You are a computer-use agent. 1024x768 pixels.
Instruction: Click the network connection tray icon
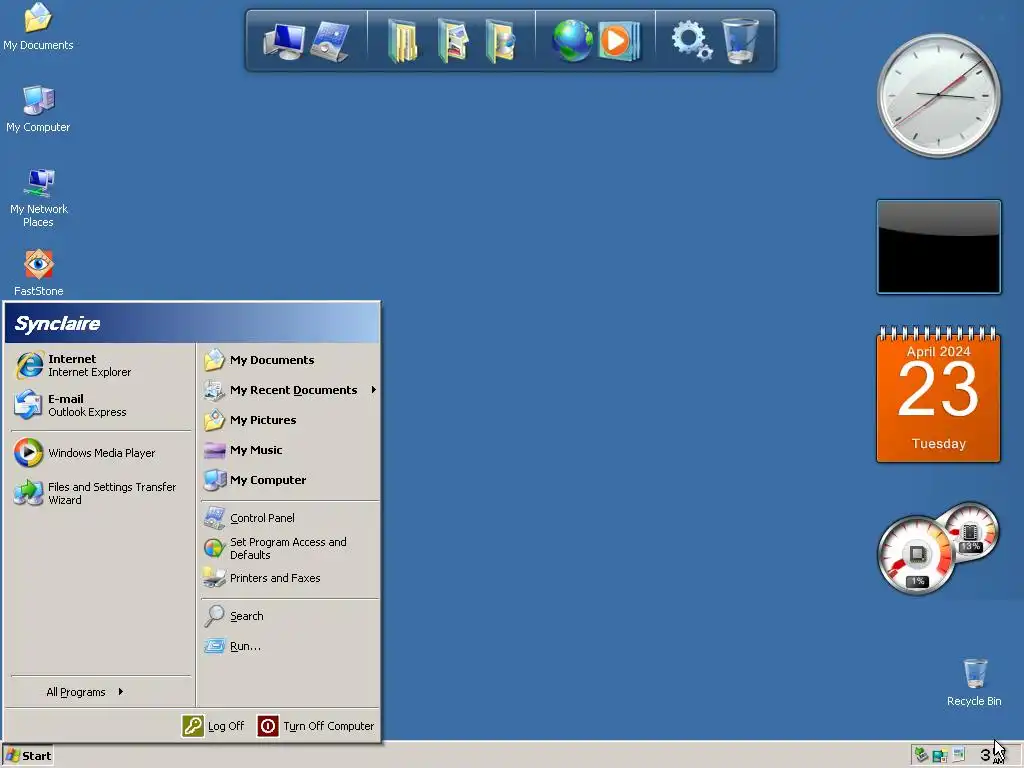tap(940, 756)
